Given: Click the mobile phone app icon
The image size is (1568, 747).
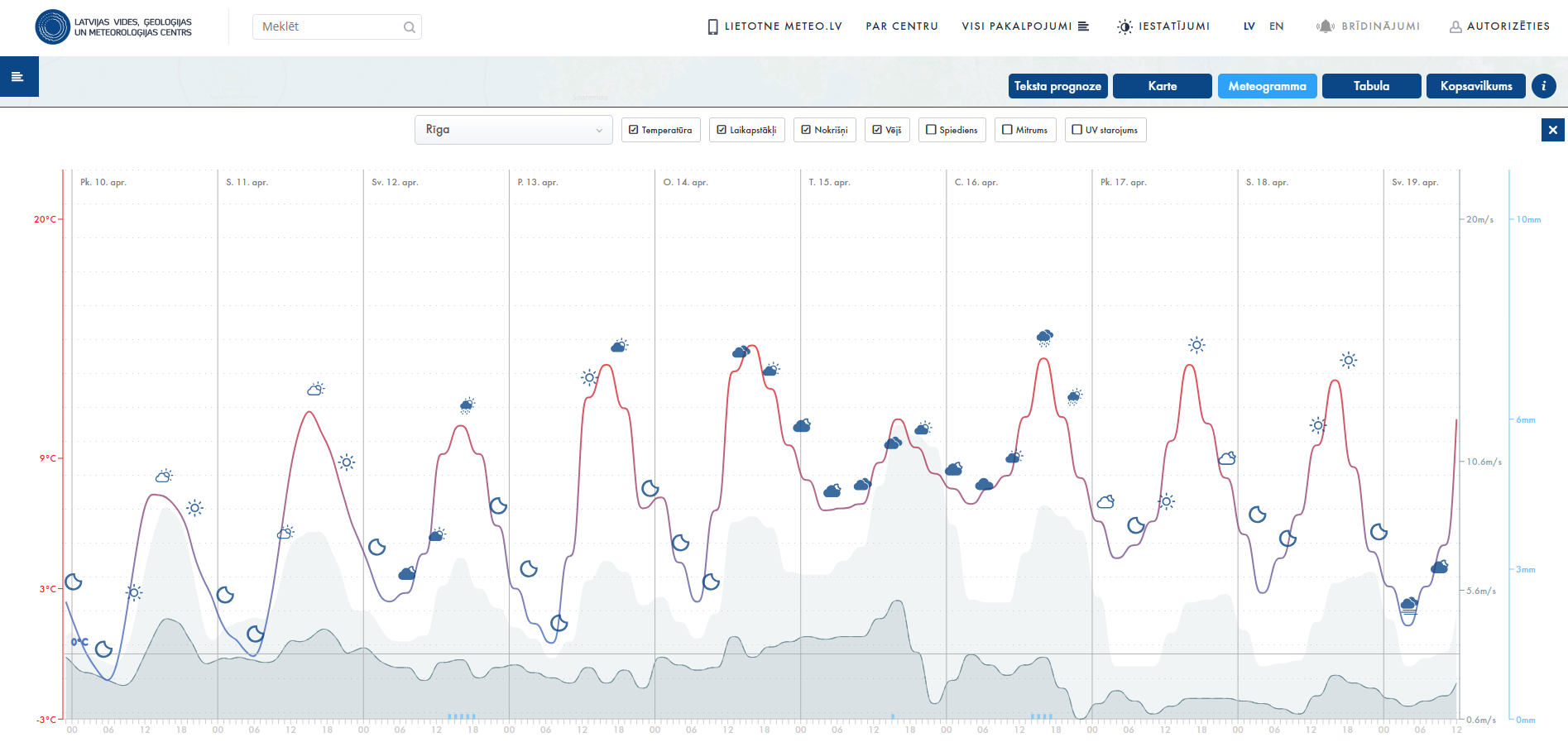Looking at the screenshot, I should 712,26.
